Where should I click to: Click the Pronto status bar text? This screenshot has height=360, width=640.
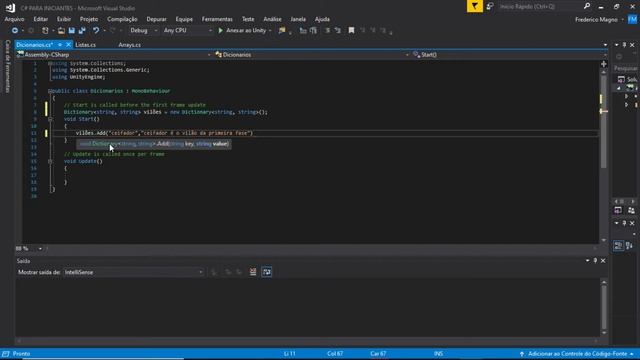coord(21,354)
